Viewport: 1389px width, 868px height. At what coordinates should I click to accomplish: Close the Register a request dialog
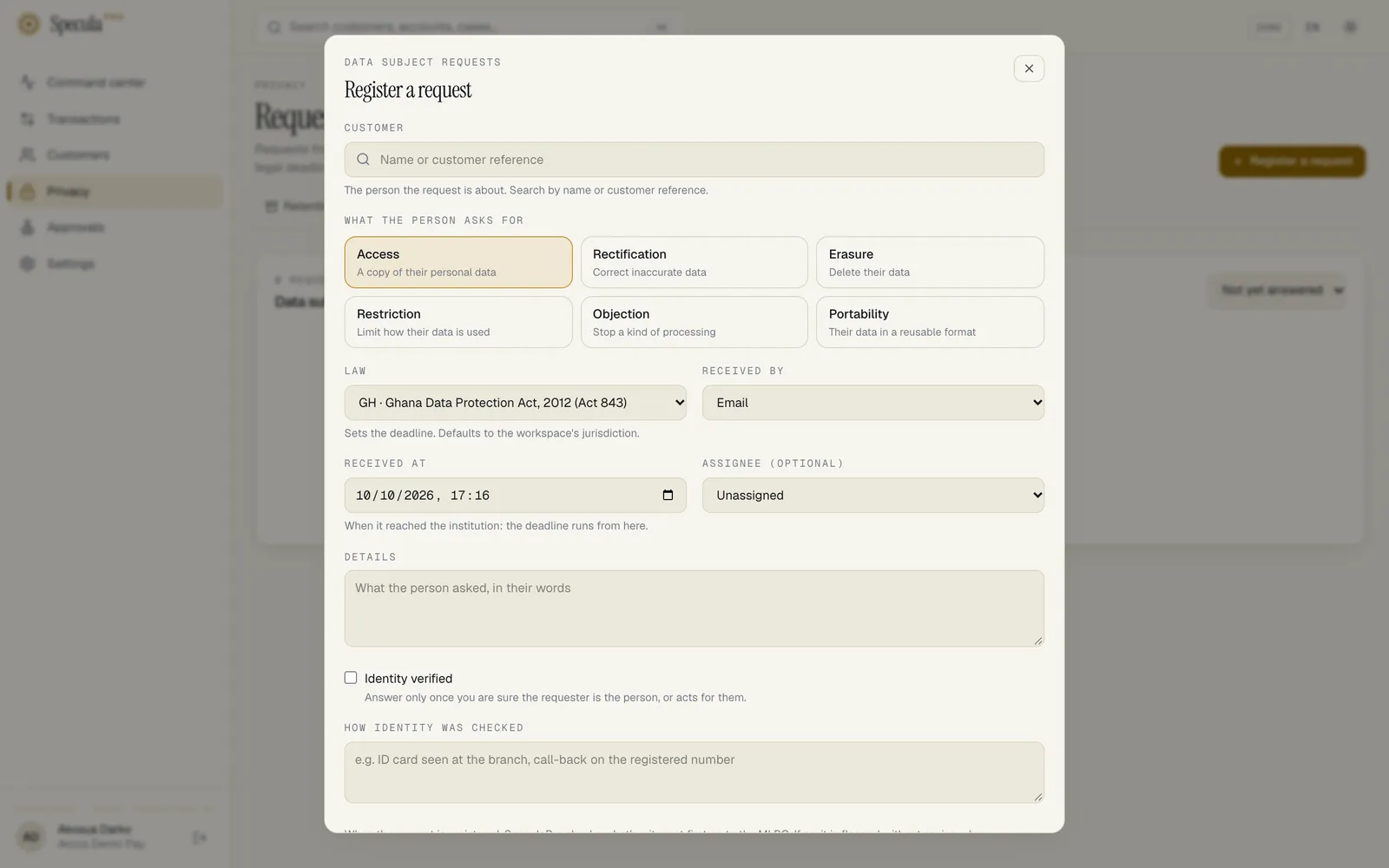pyautogui.click(x=1029, y=69)
